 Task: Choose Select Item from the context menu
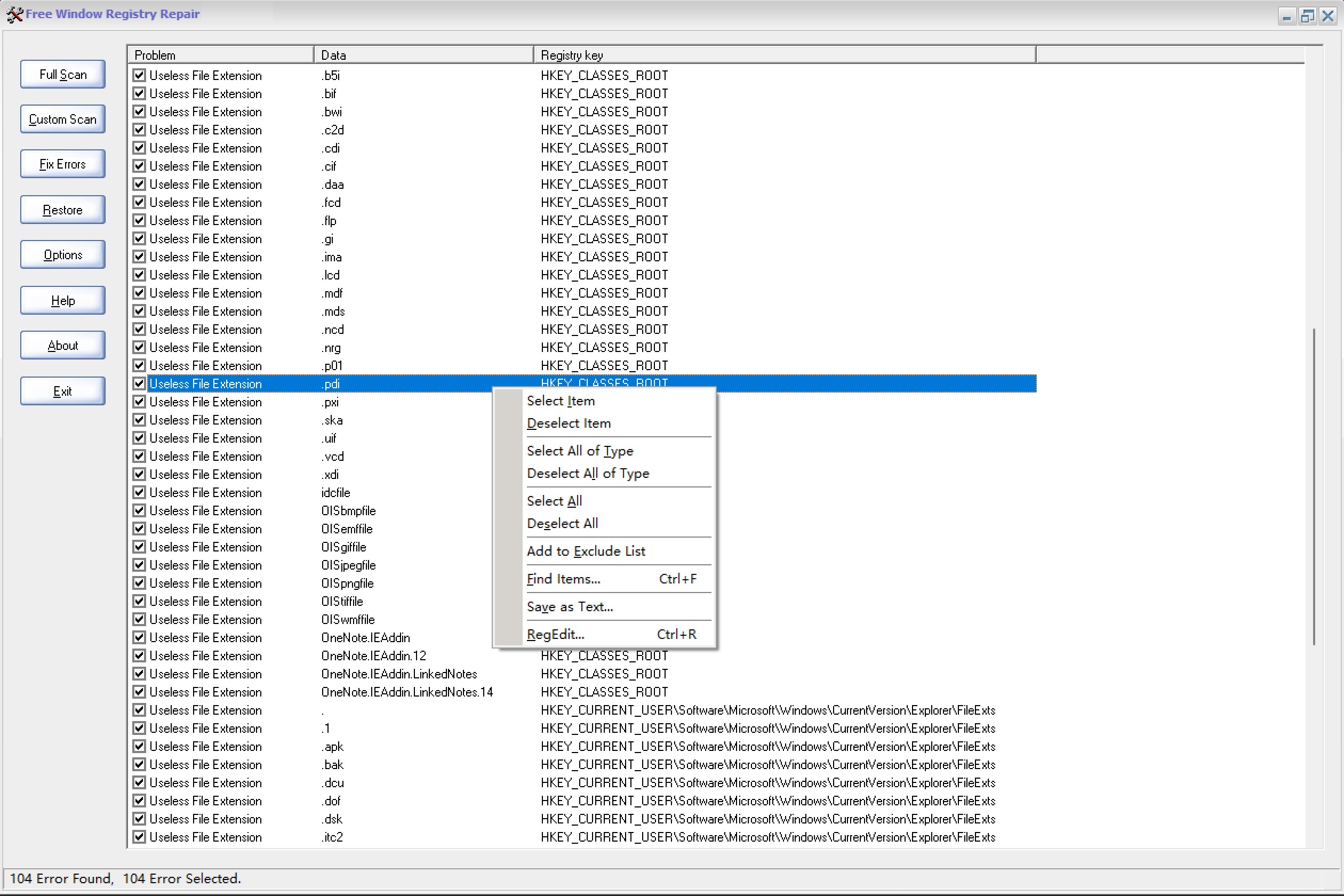click(561, 401)
